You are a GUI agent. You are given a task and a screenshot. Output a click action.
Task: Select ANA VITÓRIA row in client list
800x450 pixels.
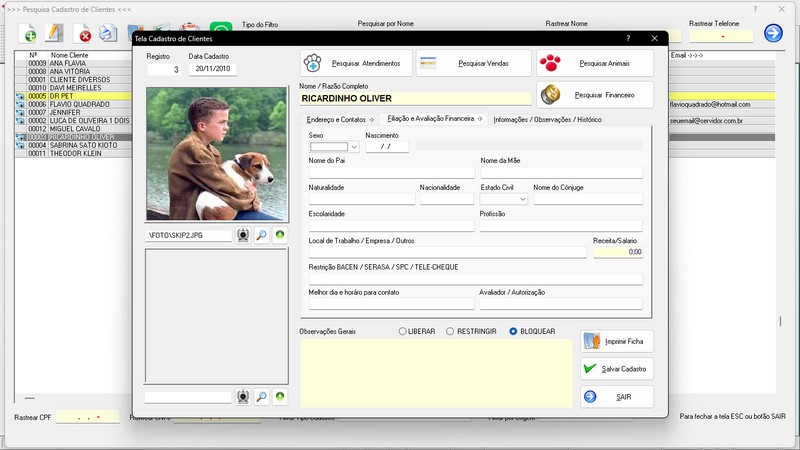coord(73,71)
